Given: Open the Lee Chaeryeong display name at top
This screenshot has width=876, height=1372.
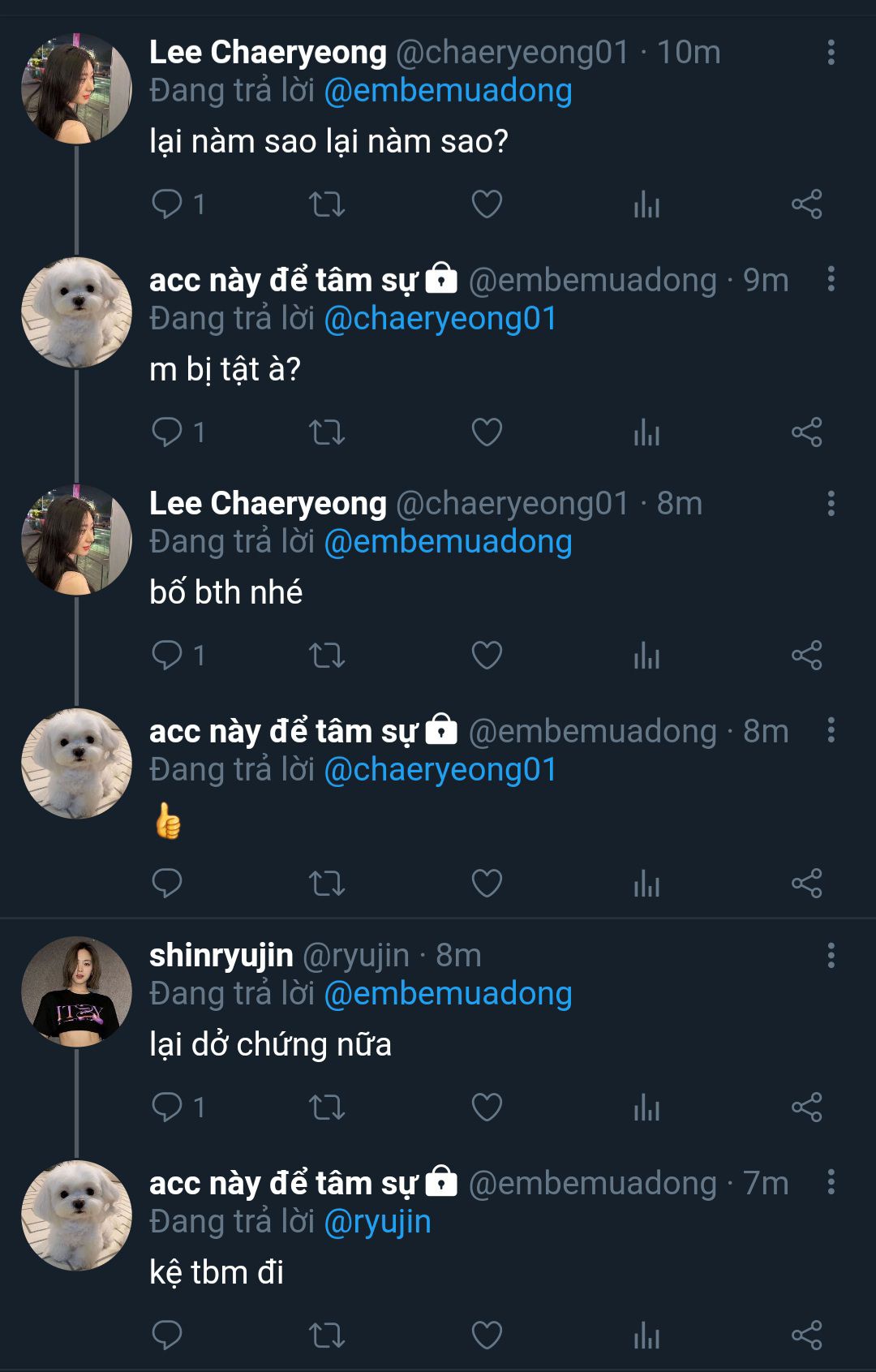Looking at the screenshot, I should [x=268, y=52].
